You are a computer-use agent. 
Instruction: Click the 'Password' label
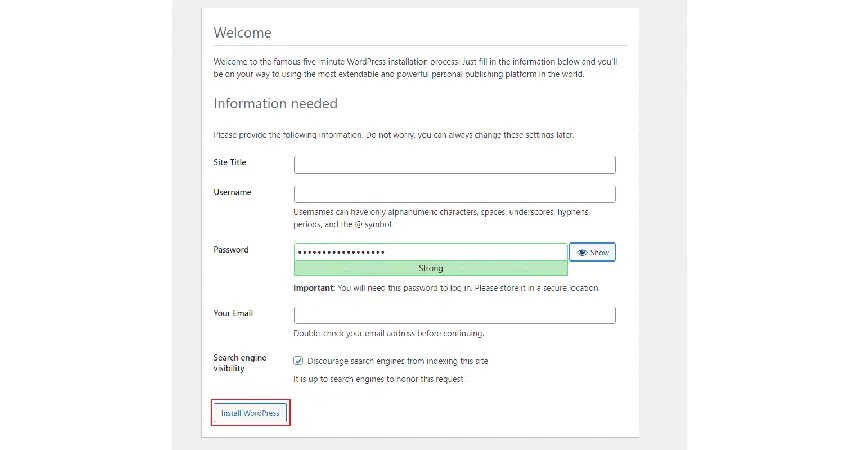click(x=231, y=250)
